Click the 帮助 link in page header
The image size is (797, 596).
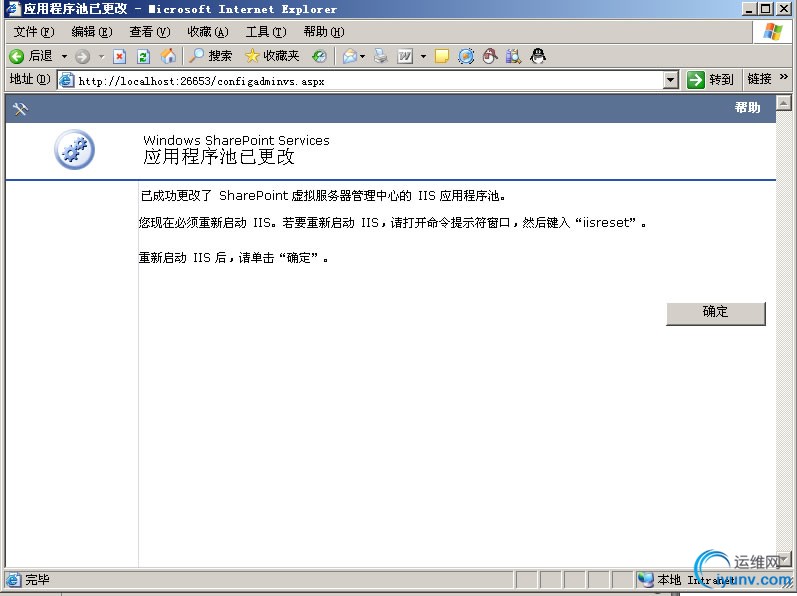tap(747, 108)
